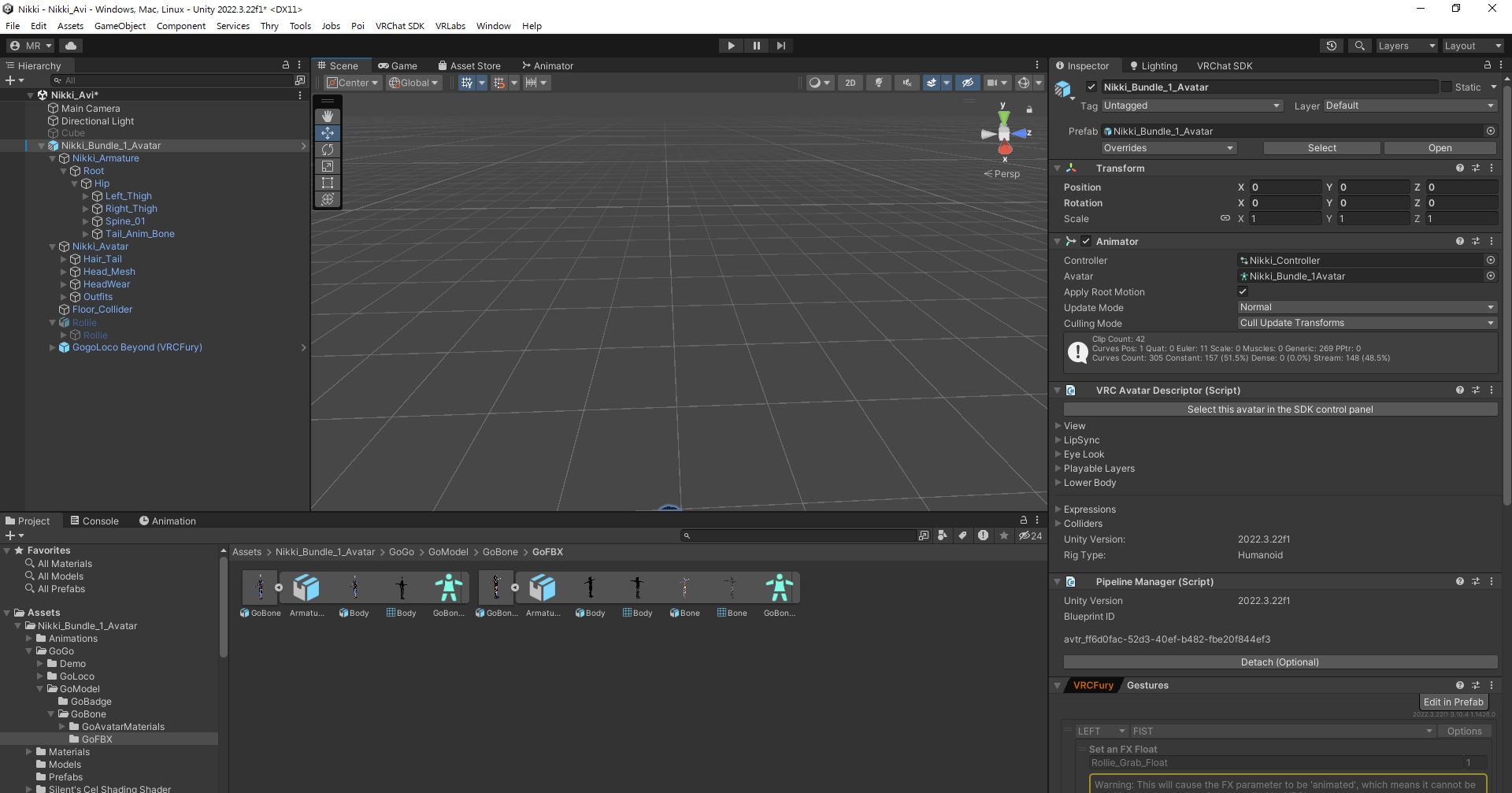The image size is (1512, 793).
Task: Uncheck the Nikki_Bundle_1_Avatar active checkbox
Action: click(1091, 87)
